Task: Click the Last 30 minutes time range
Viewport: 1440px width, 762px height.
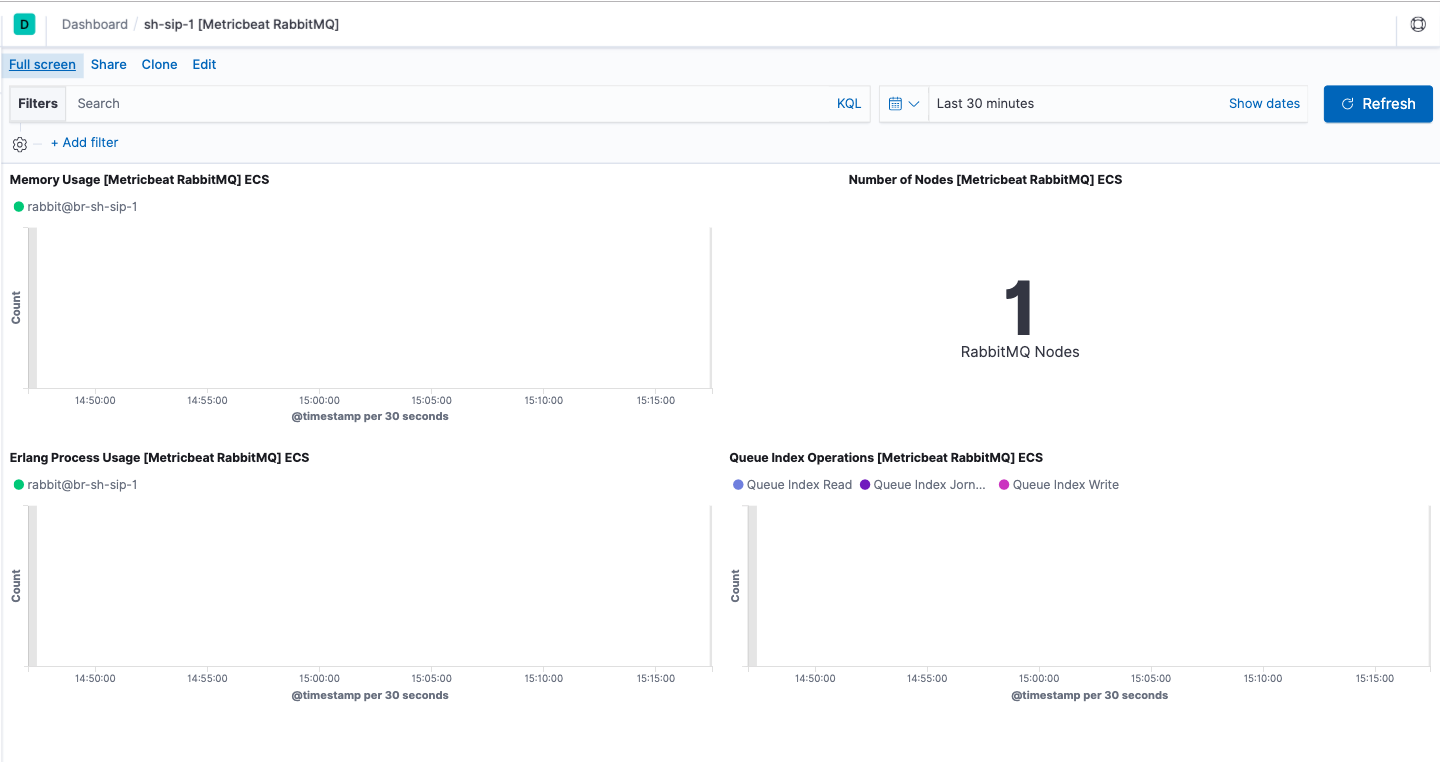Action: tap(985, 104)
